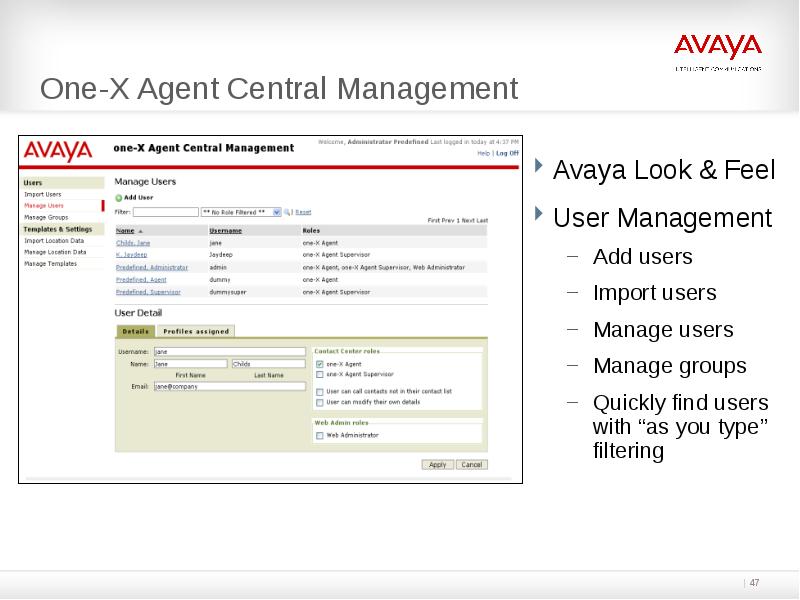Open Manage Location Data in the sidebar
This screenshot has height=600, width=800.
tap(55, 252)
